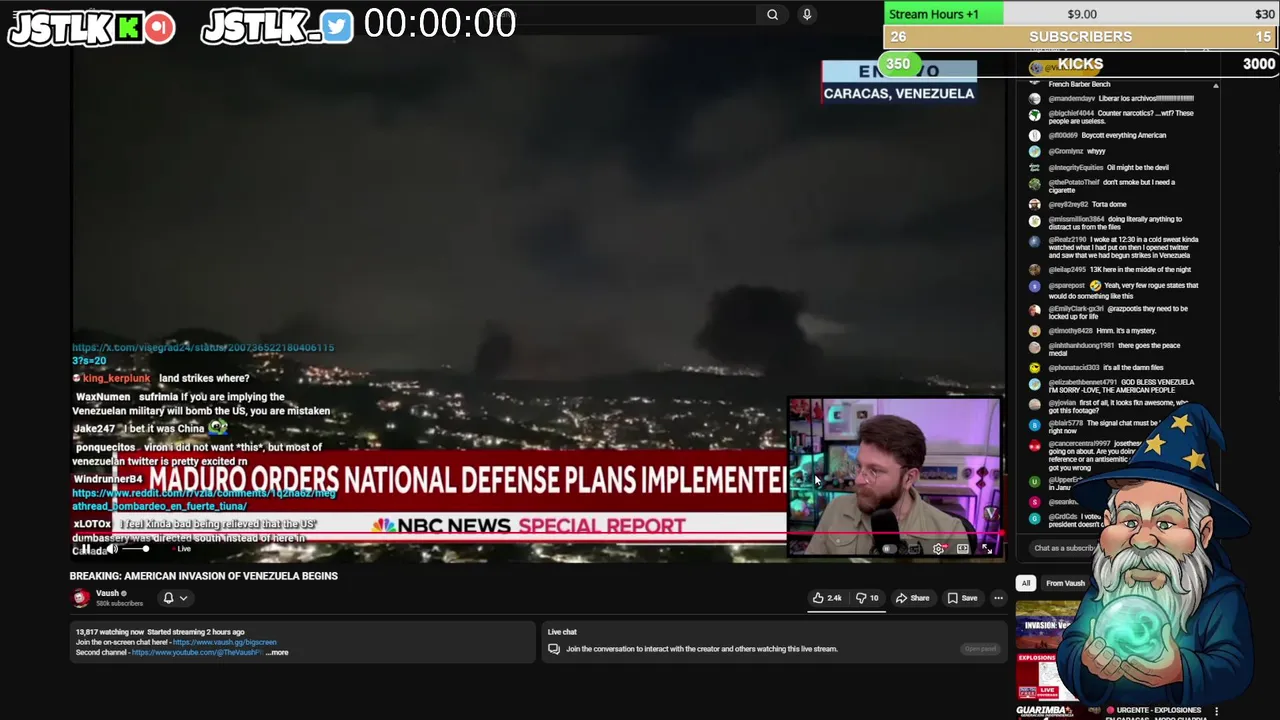Jump to the top of live chat with the arrow
Screen dimensions: 1280x720
point(1216,86)
